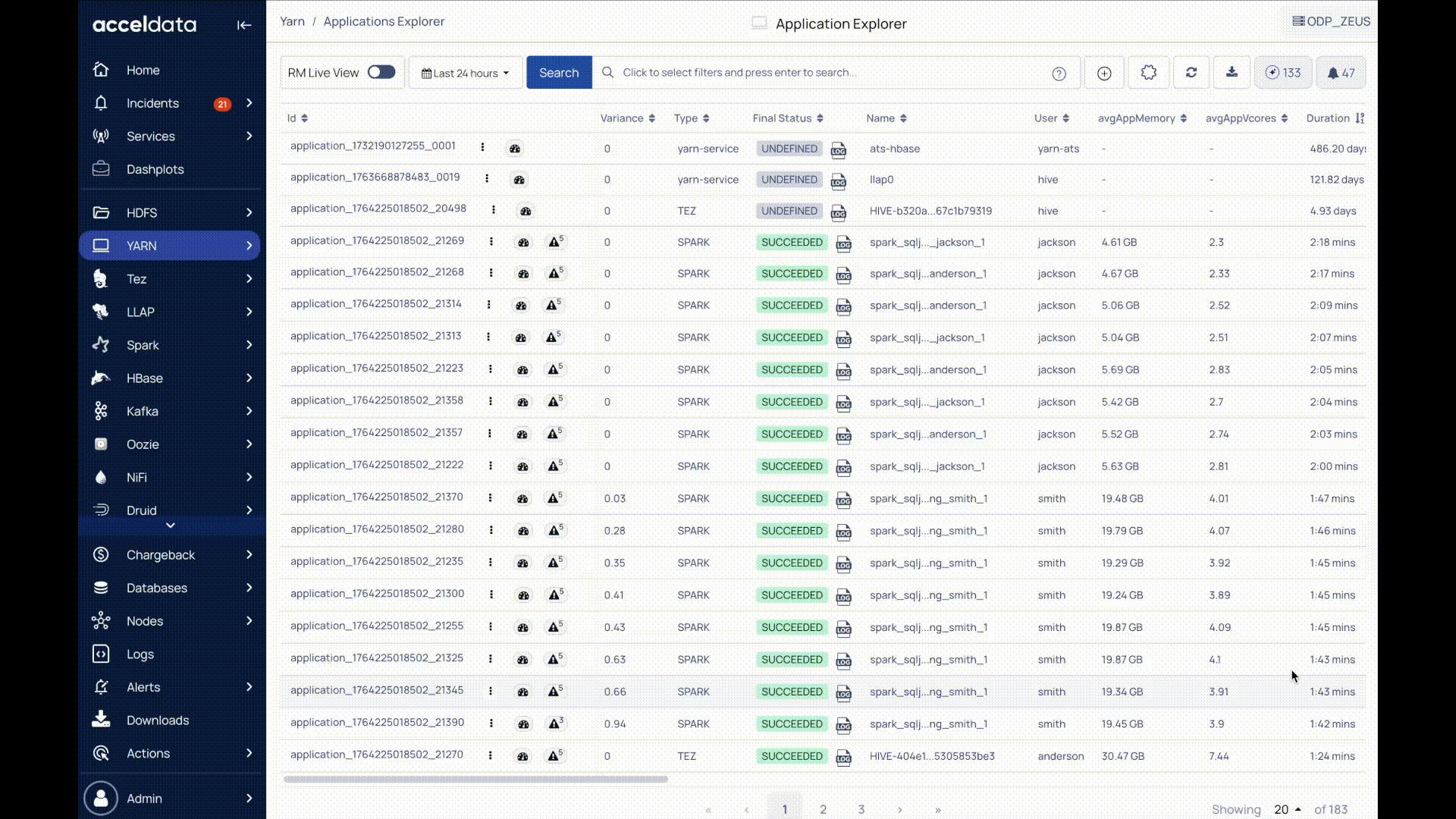This screenshot has height=819, width=1456.
Task: Open the settings gear icon next to the search bar
Action: (1149, 73)
